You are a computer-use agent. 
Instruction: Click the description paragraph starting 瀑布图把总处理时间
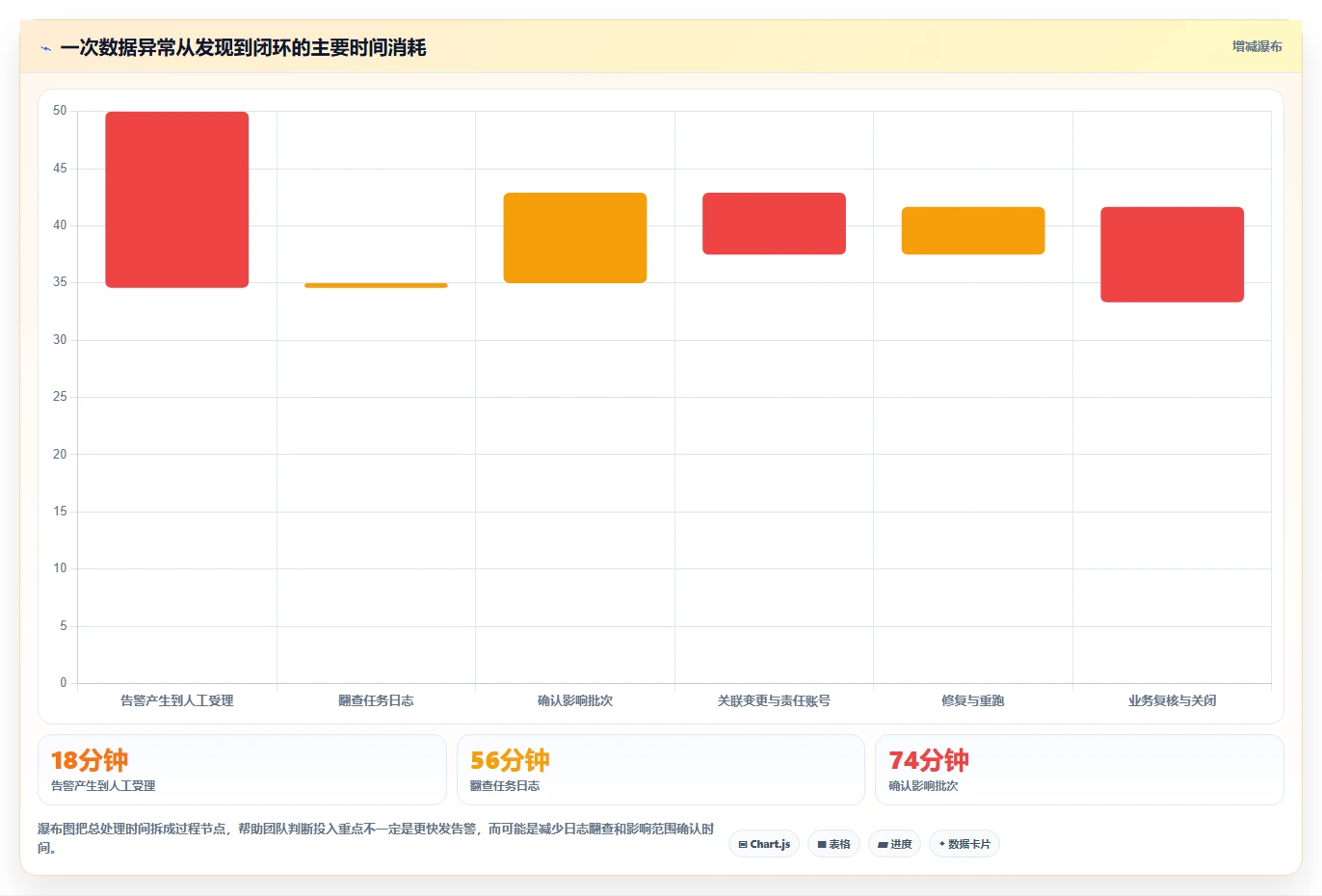pos(376,838)
